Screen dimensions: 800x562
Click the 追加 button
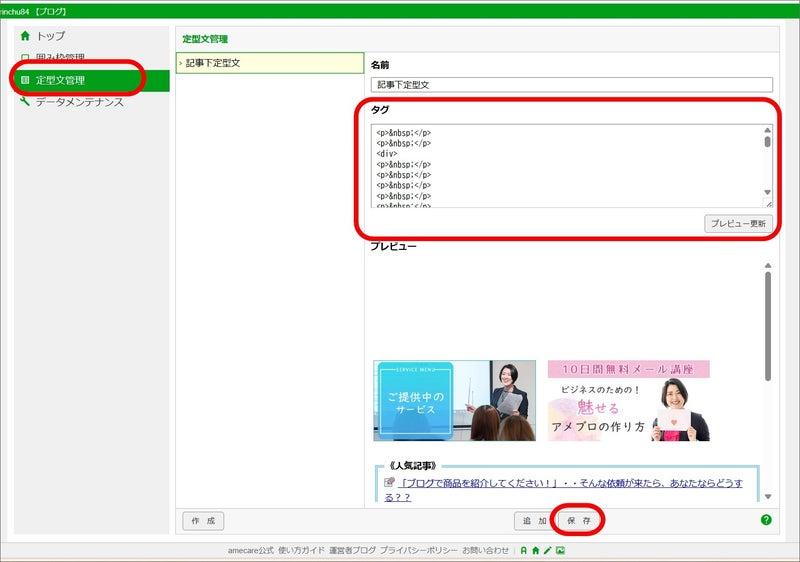pyautogui.click(x=534, y=521)
